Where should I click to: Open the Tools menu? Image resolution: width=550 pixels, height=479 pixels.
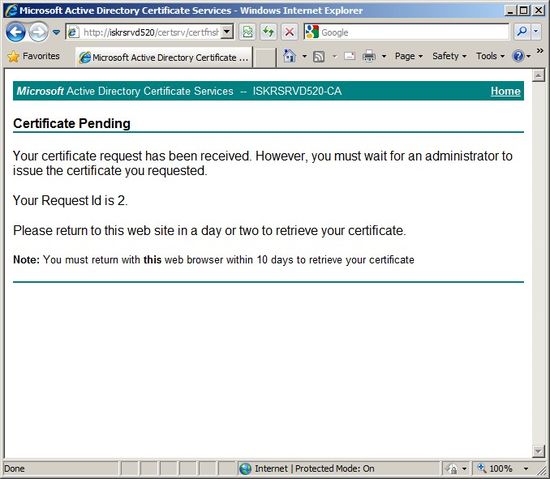click(x=490, y=56)
